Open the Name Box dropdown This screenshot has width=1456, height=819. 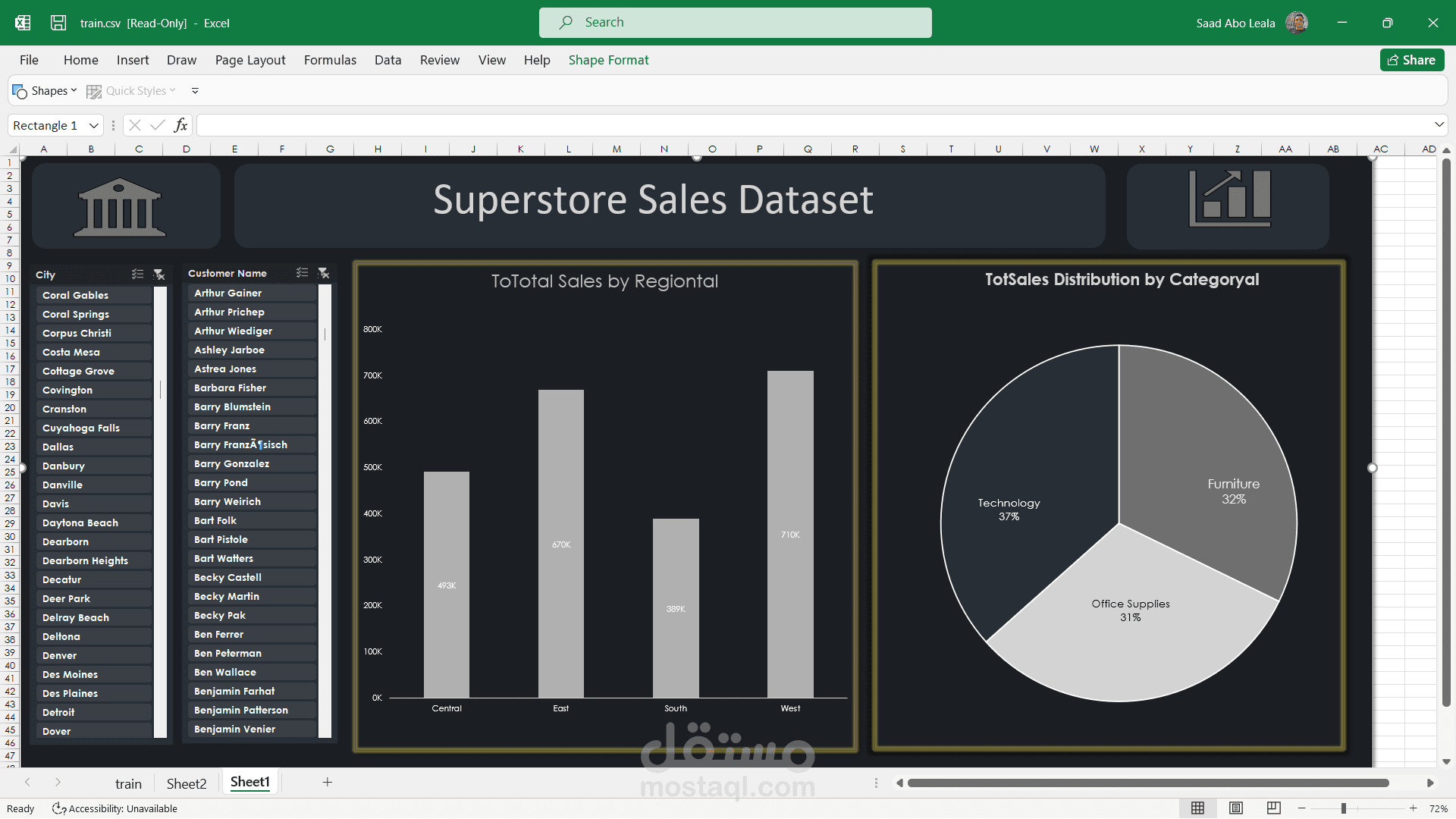(x=94, y=125)
